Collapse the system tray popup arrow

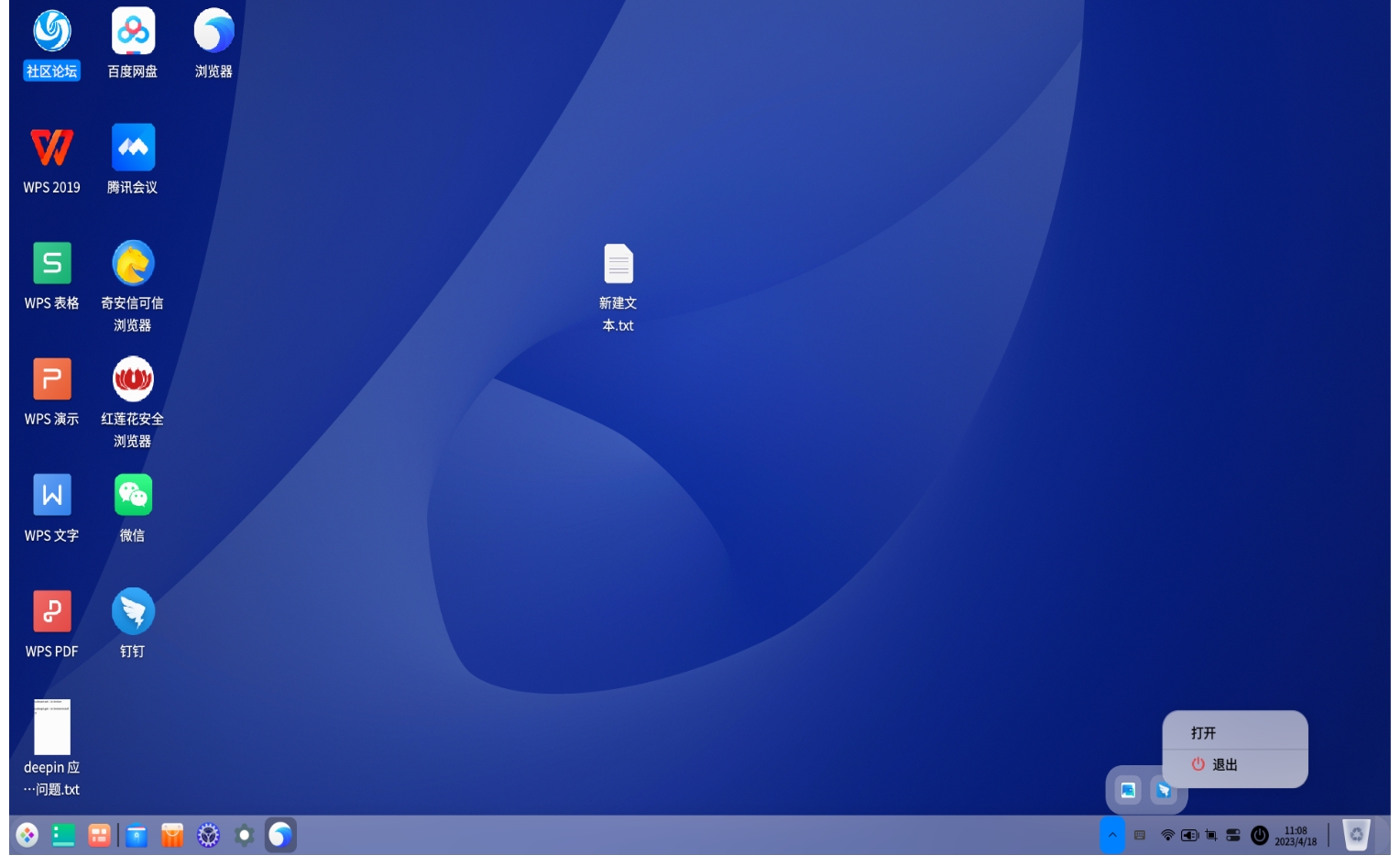1112,836
